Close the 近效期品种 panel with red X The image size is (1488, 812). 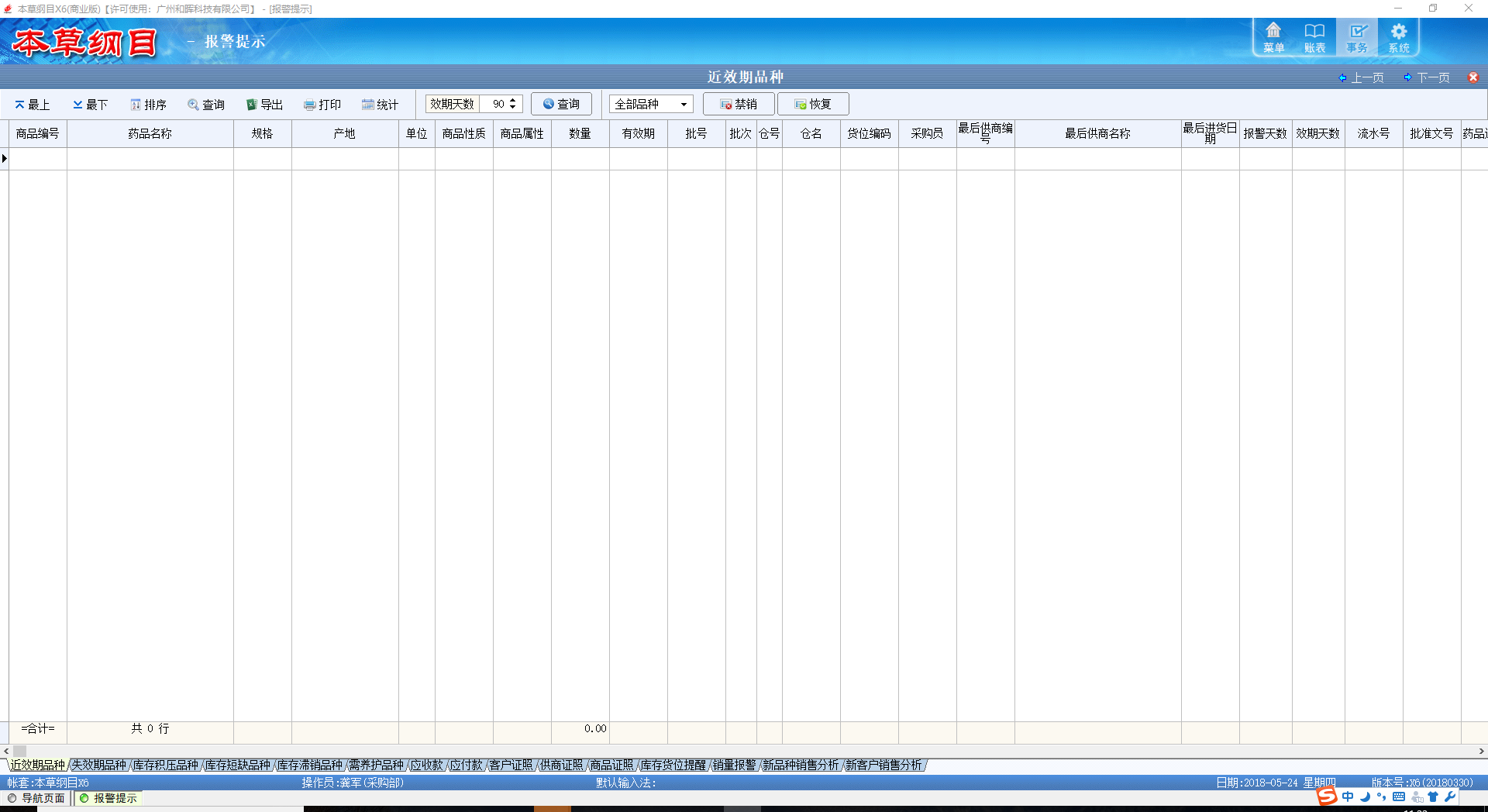pyautogui.click(x=1473, y=77)
